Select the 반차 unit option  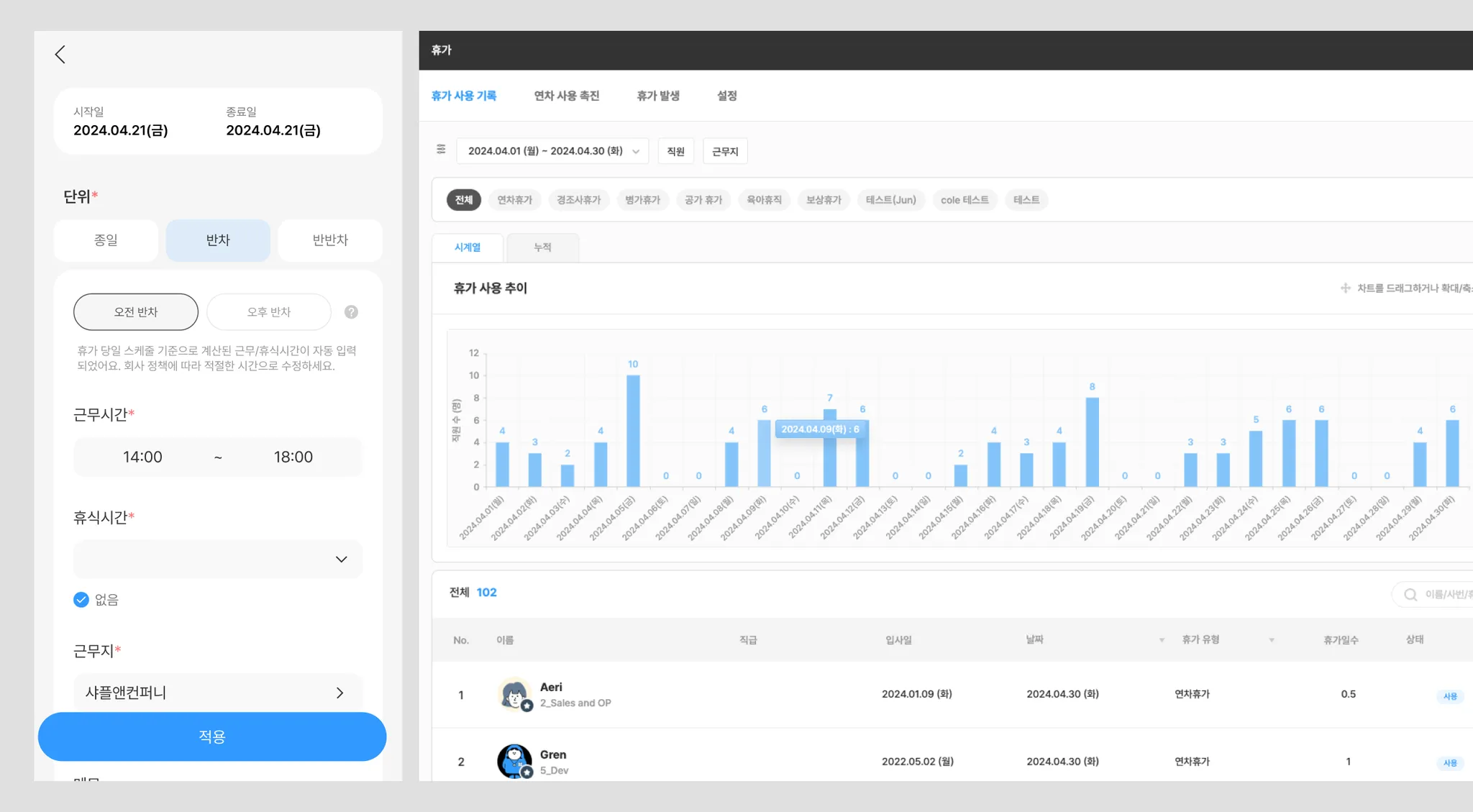tap(218, 240)
